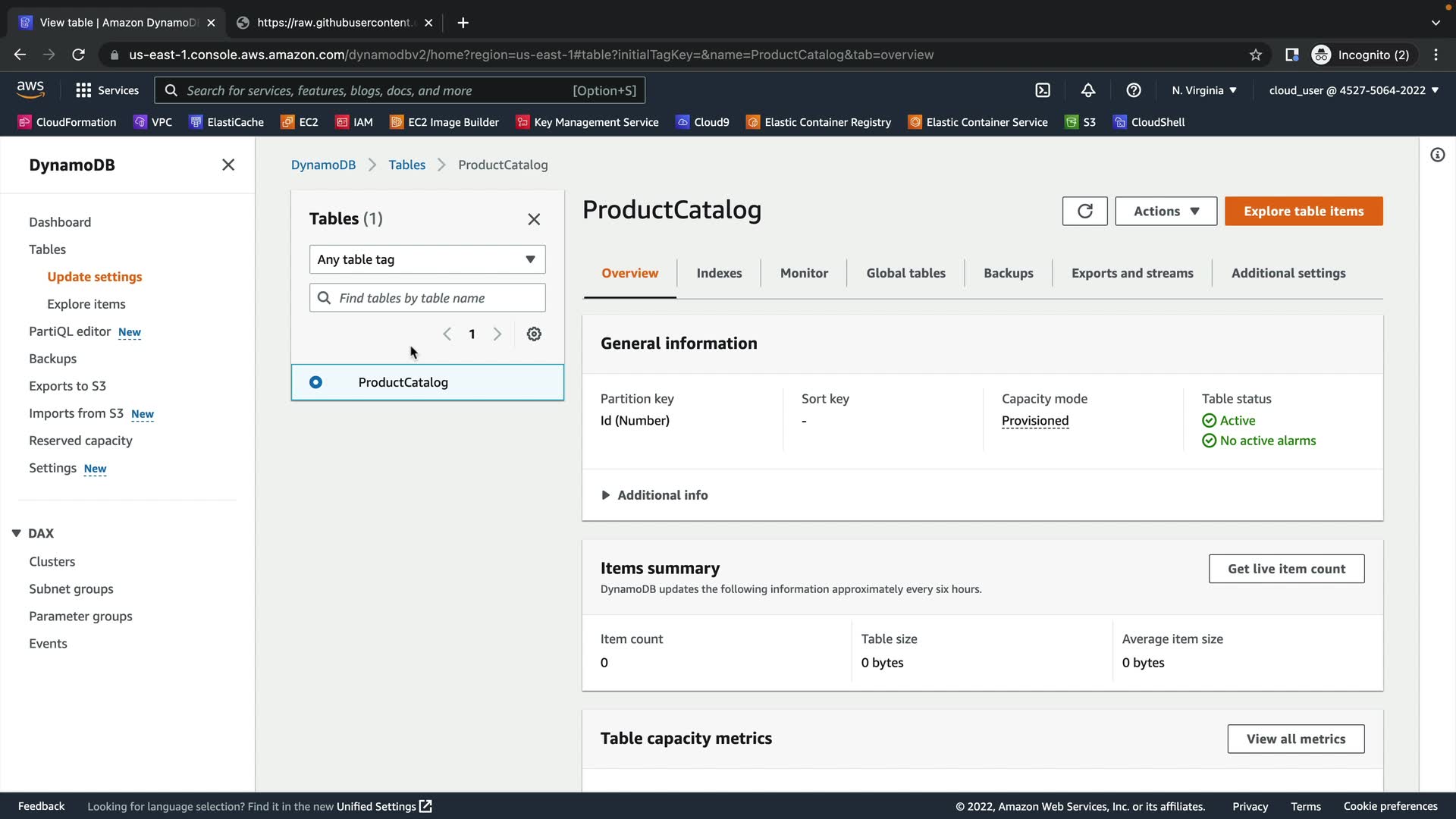Click Get live item count button
Screen dimensions: 1456x819
pyautogui.click(x=1286, y=569)
